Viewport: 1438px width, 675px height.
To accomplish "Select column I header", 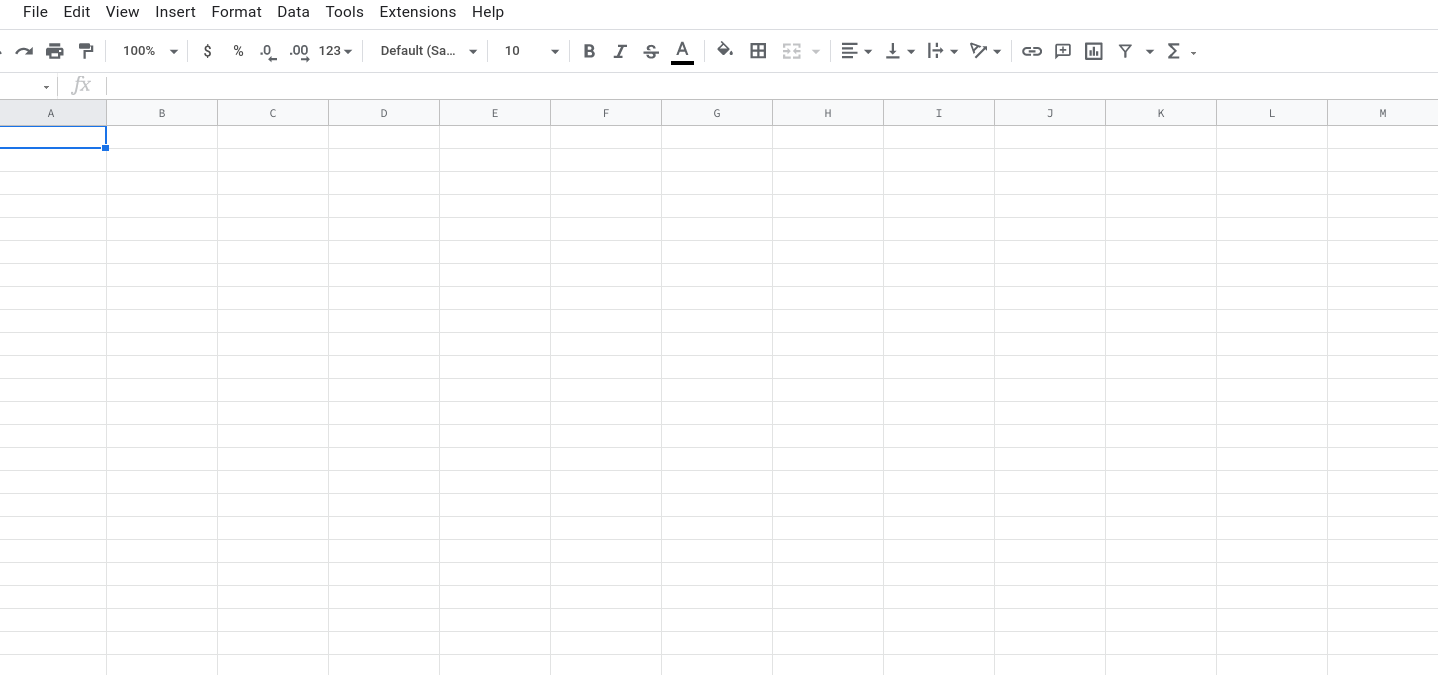I will 939,113.
